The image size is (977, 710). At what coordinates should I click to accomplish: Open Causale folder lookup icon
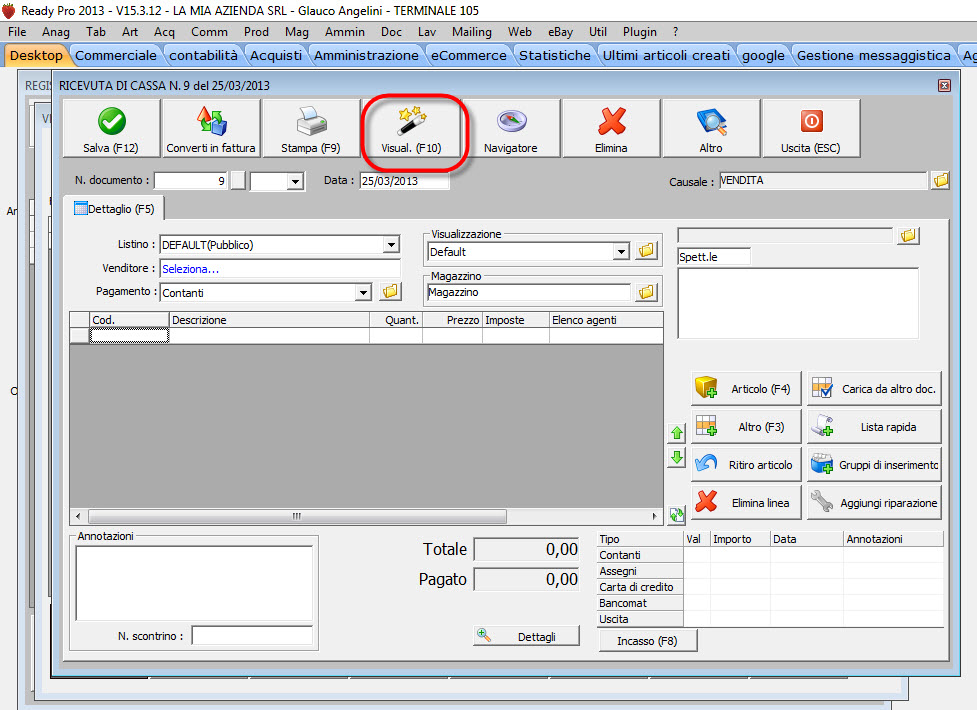(941, 181)
